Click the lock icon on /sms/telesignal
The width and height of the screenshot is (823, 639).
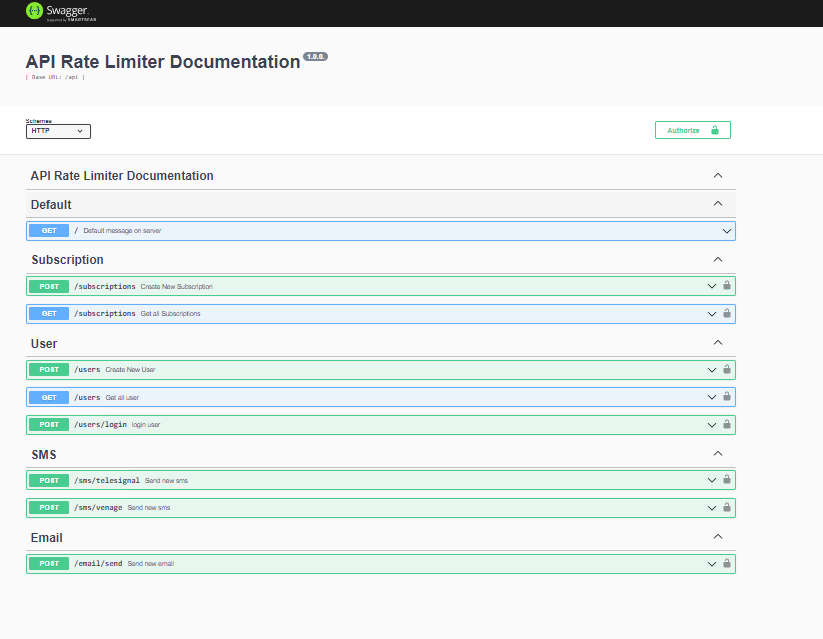727,480
